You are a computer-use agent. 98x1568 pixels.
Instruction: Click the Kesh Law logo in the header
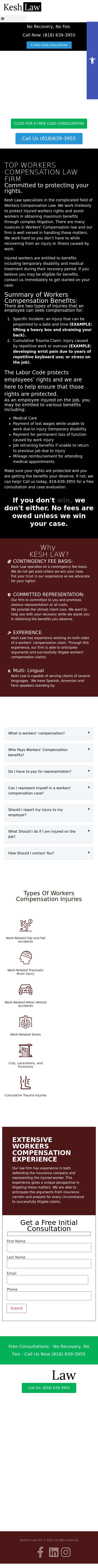coord(22,7)
